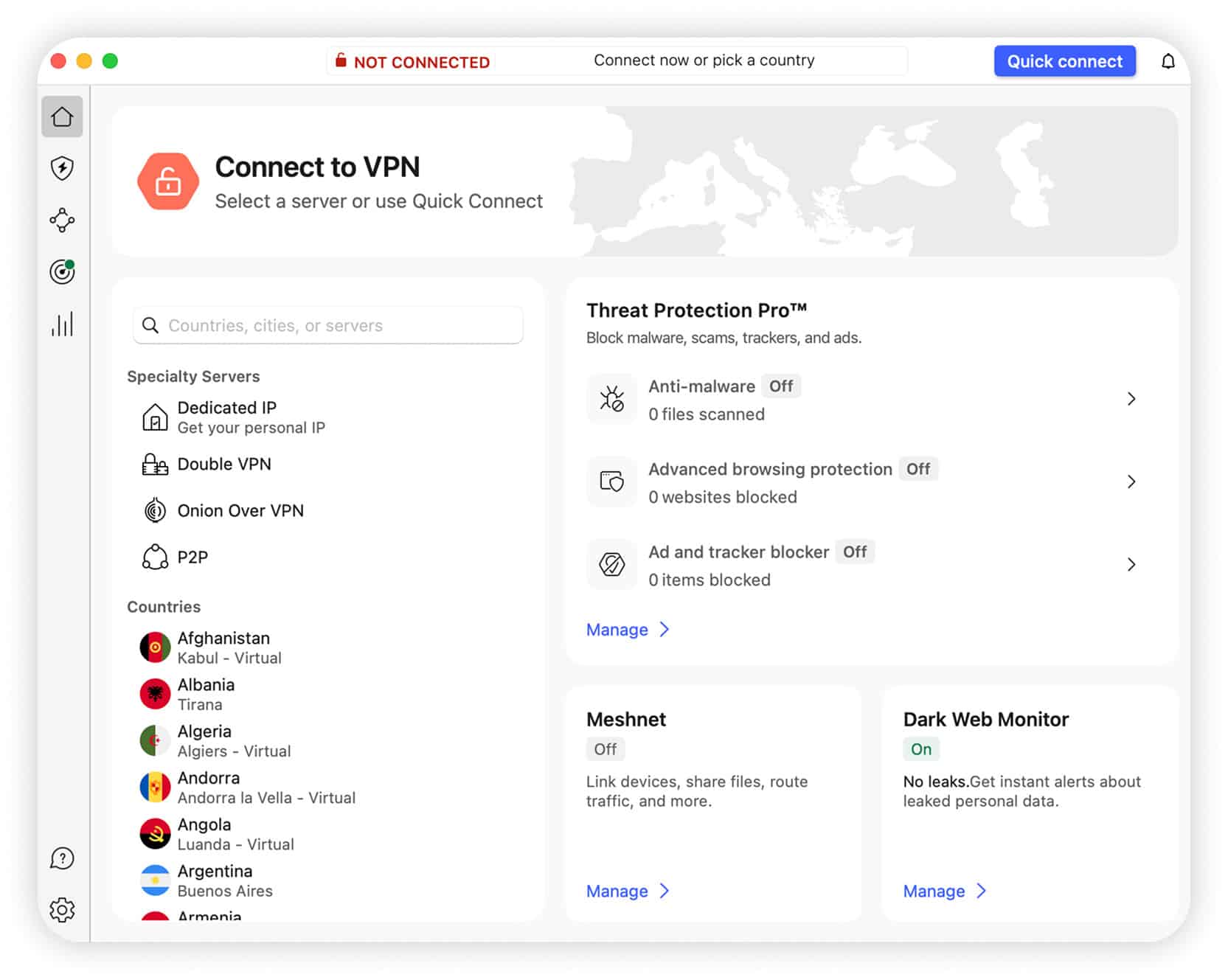Click the '0 files scanned' text
Viewport: 1228px width, 980px height.
(707, 414)
